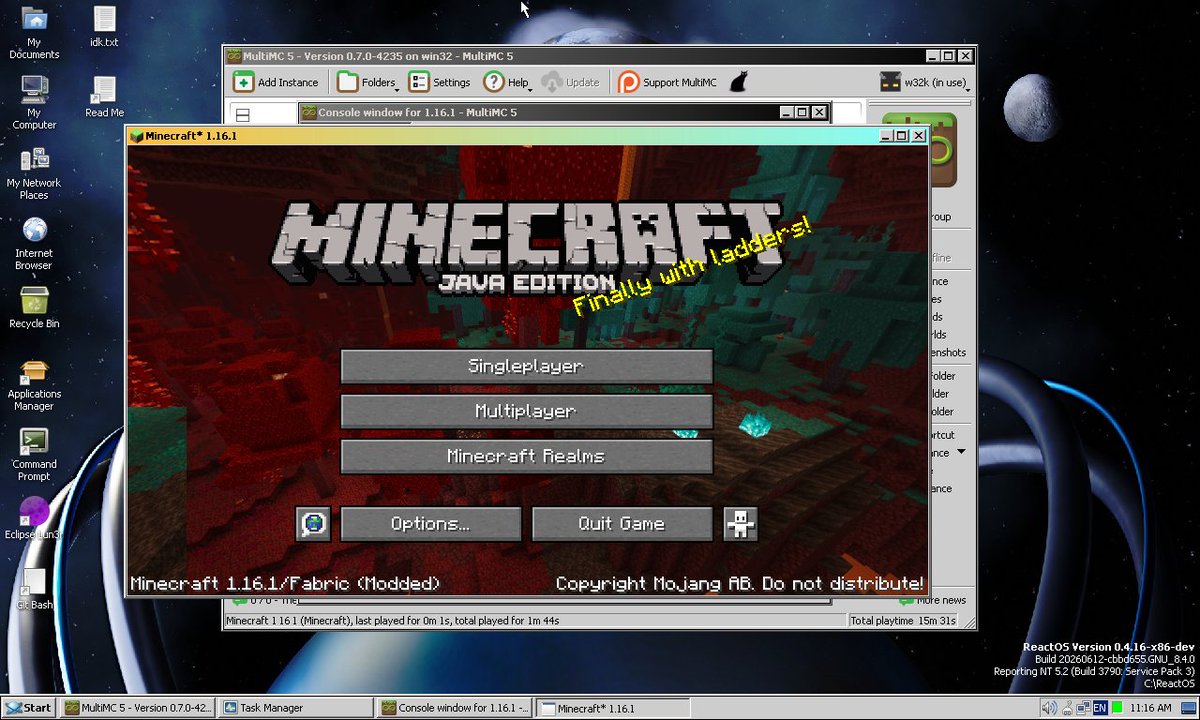This screenshot has width=1200, height=720.
Task: Click the Console window title bar icon
Action: [x=309, y=113]
